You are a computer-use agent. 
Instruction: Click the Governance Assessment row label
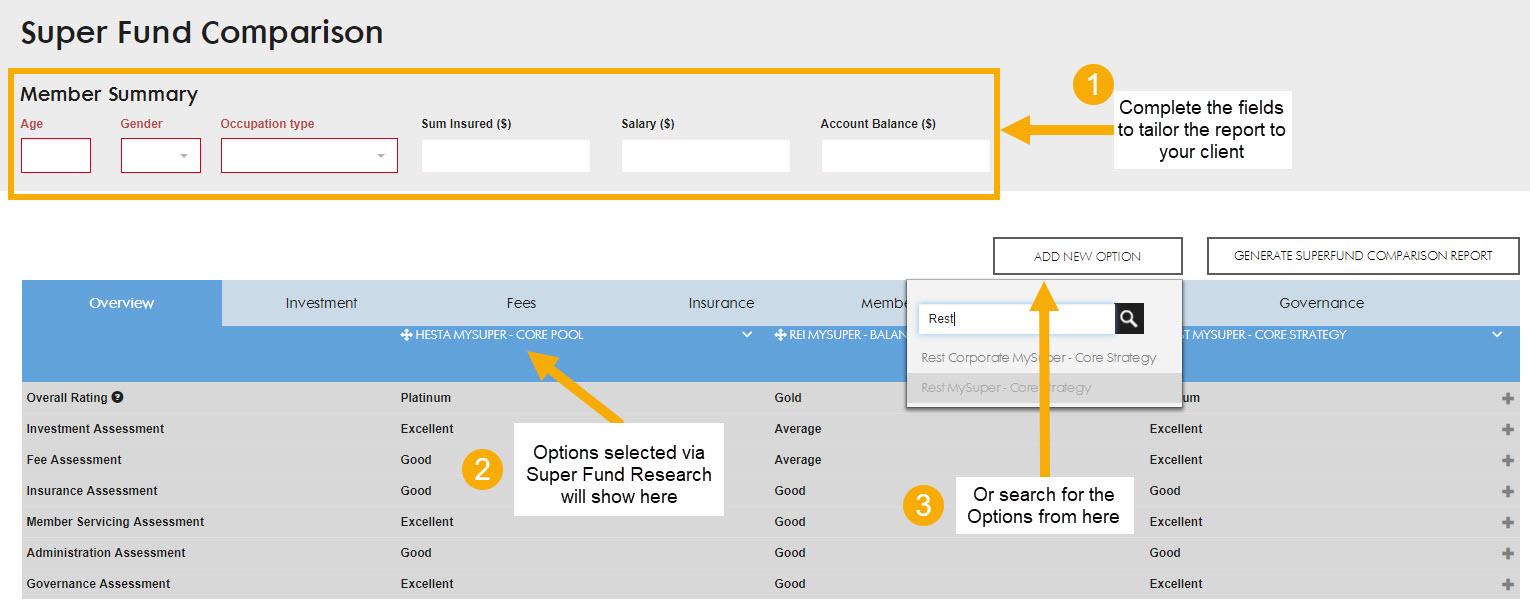pyautogui.click(x=98, y=584)
